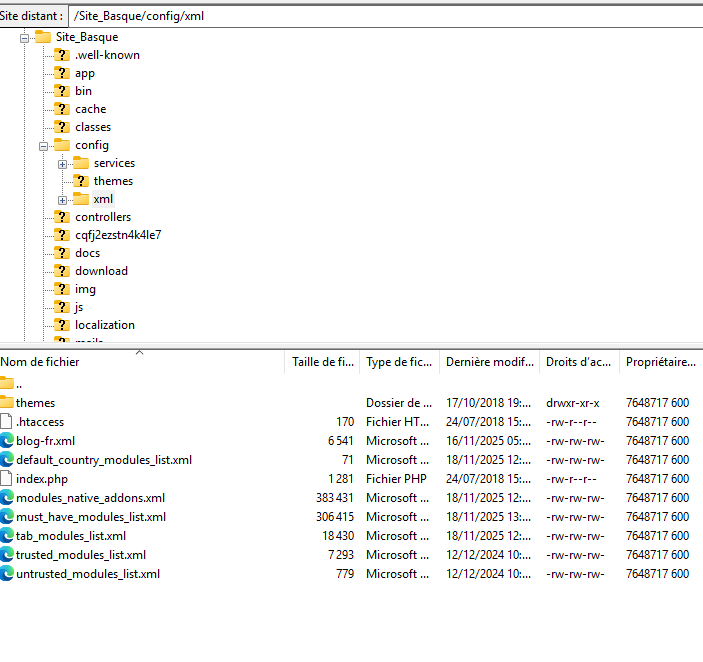Click the default_country_modules_list.xml Edge icon
This screenshot has height=662, width=703.
(x=7, y=459)
